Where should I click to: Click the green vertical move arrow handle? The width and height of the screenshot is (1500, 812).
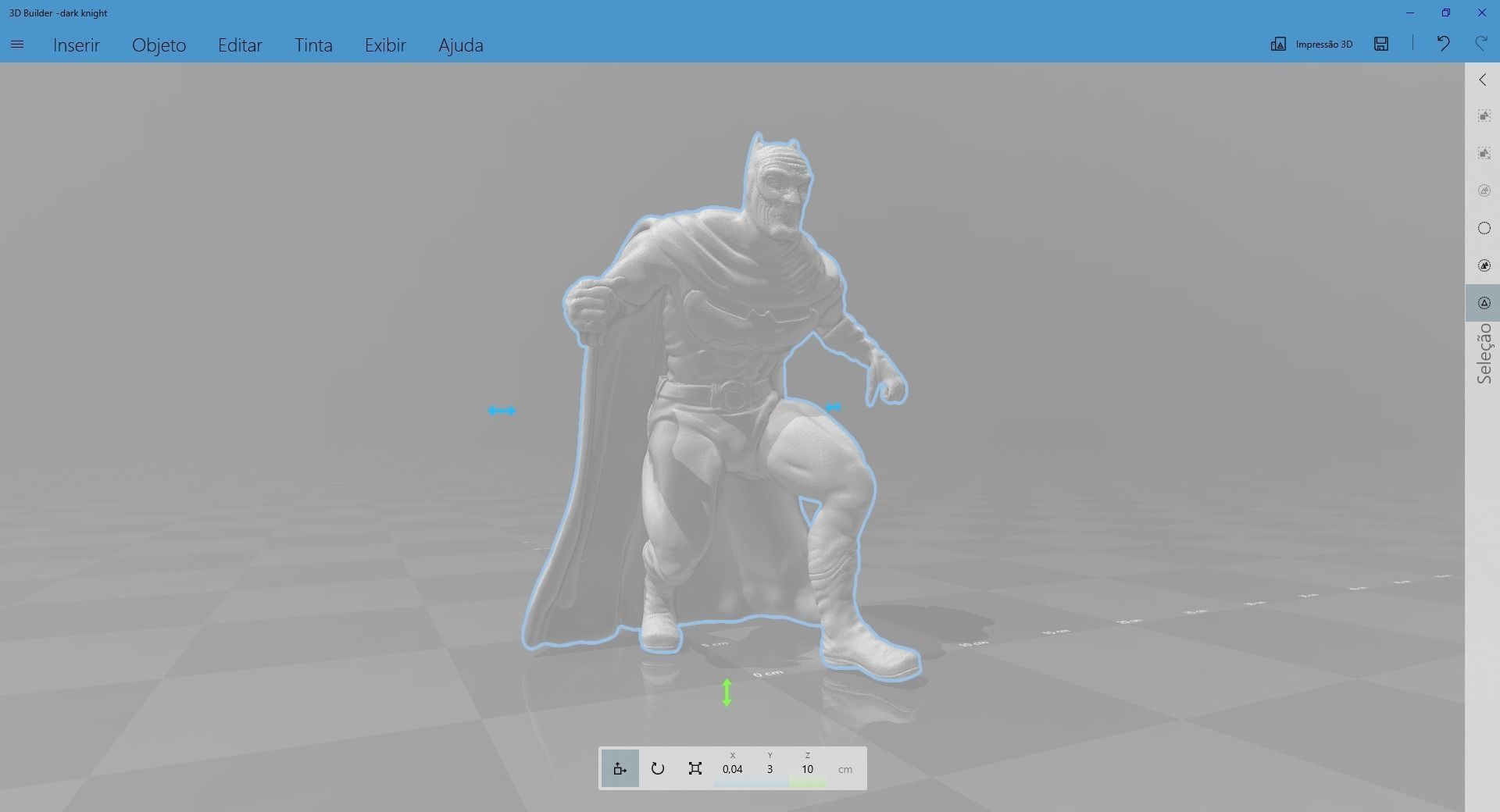(x=727, y=693)
